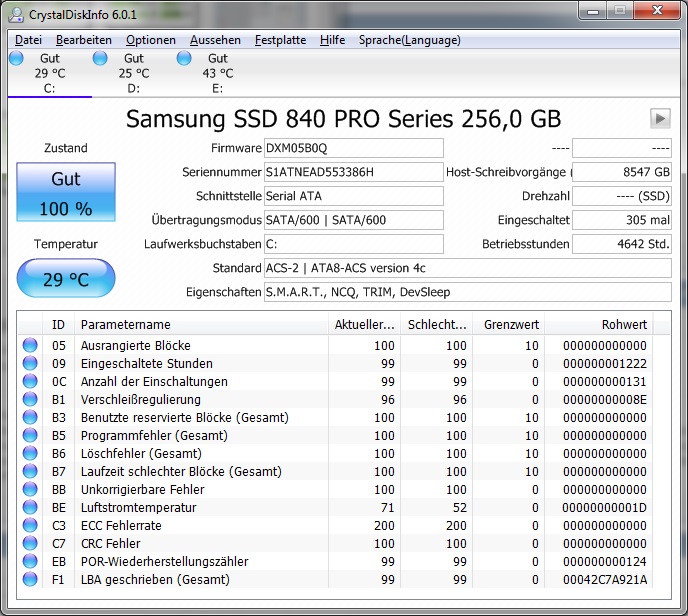This screenshot has height=616, width=688.
Task: Click status icon of Laufzeit schlechter Blöcke row
Action: coord(30,471)
